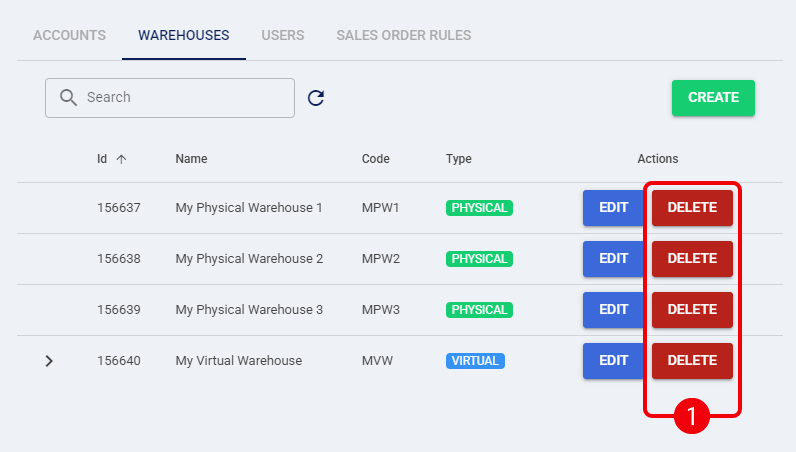Open the Accounts tab

coord(70,36)
